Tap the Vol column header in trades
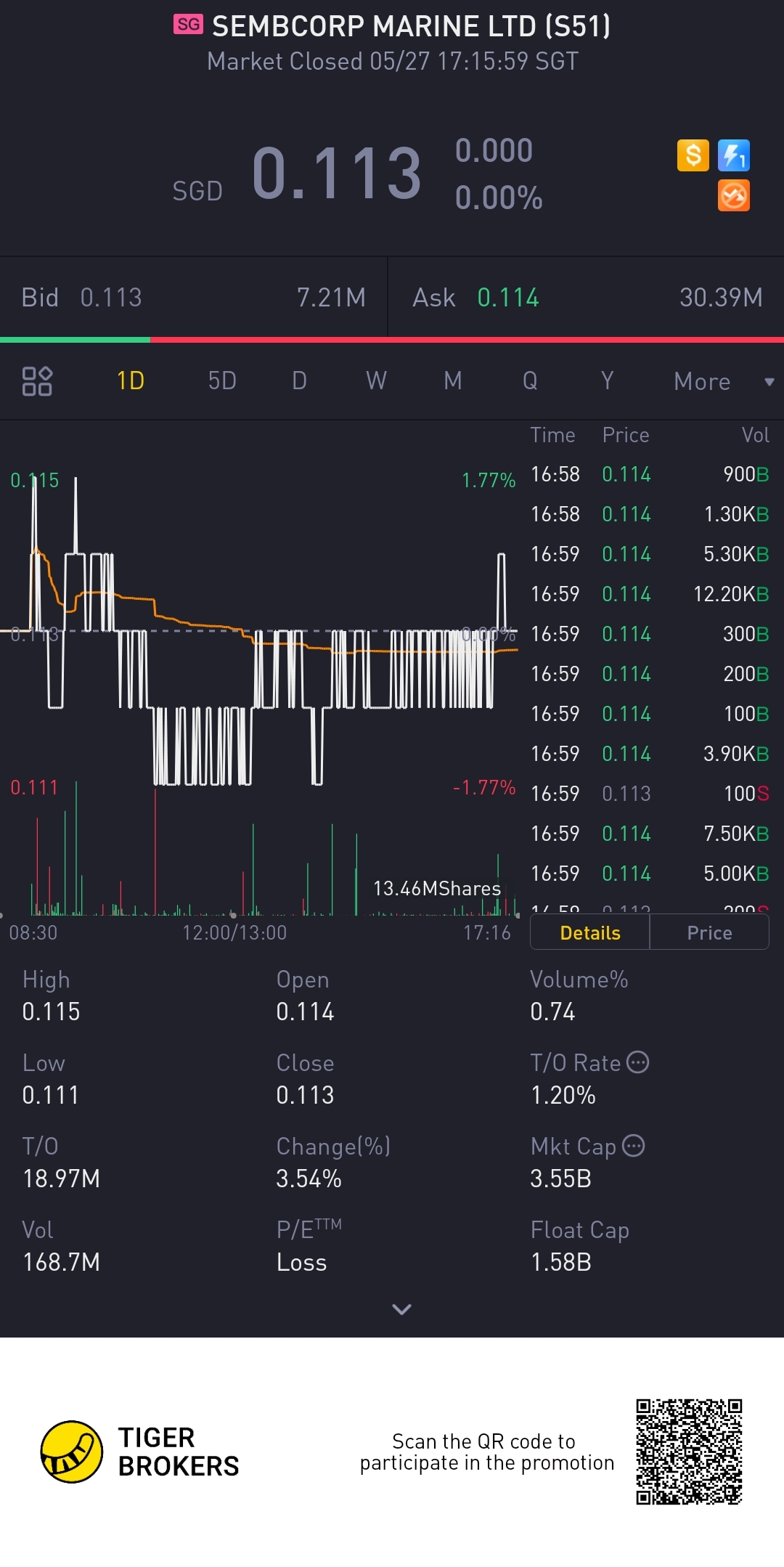This screenshot has height=1567, width=784. coord(755,435)
